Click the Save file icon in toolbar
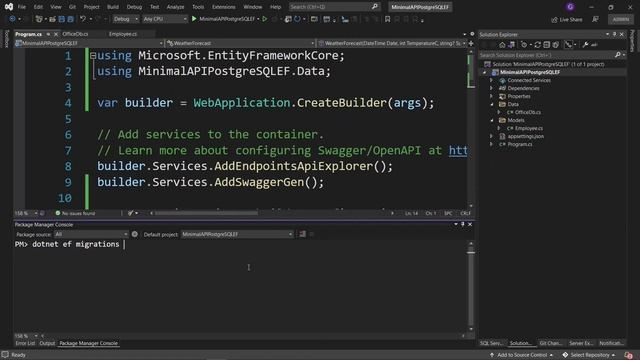Image resolution: width=640 pixels, height=360 pixels. [62, 19]
